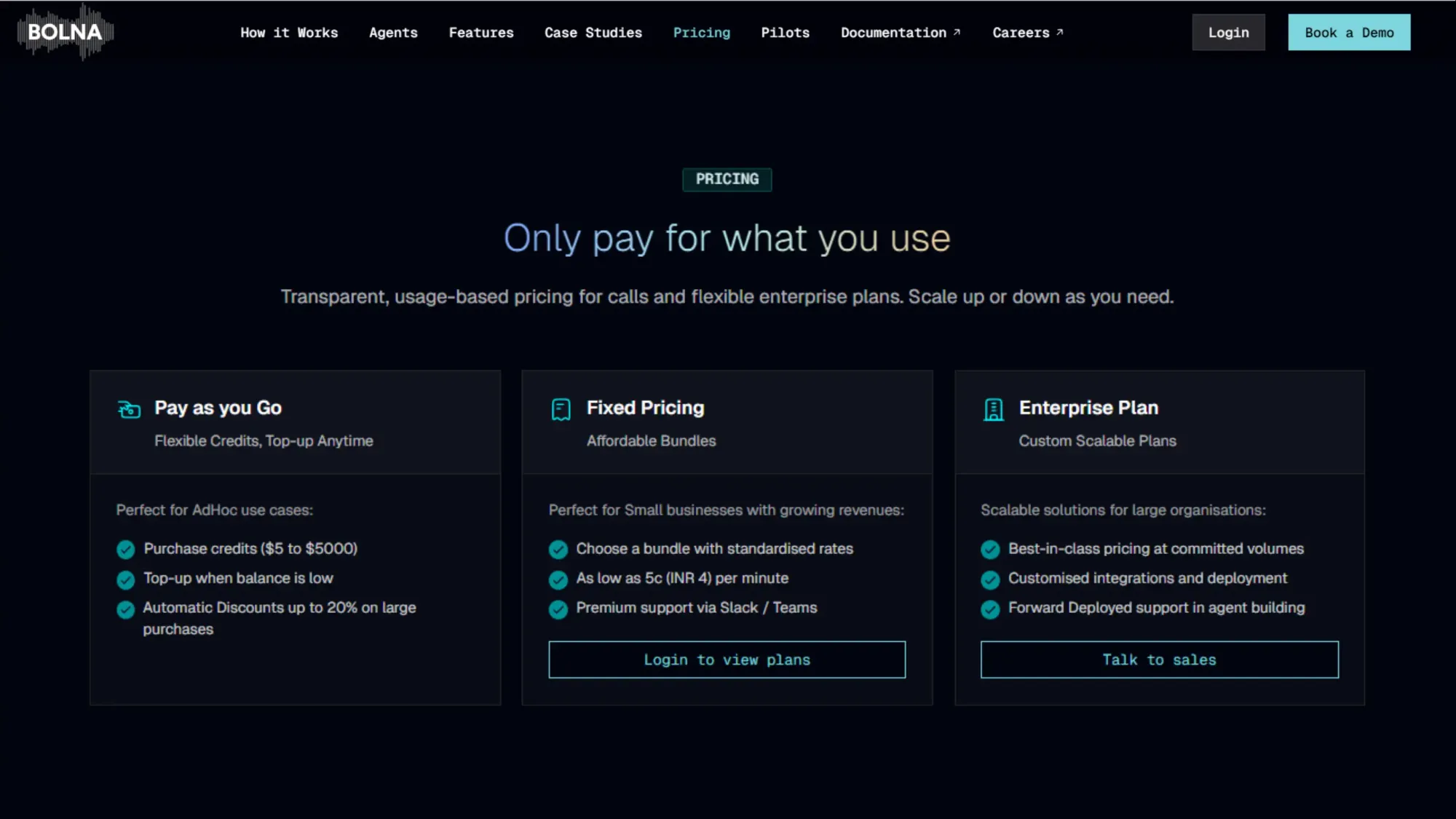Click Talk to sales

coord(1158,660)
